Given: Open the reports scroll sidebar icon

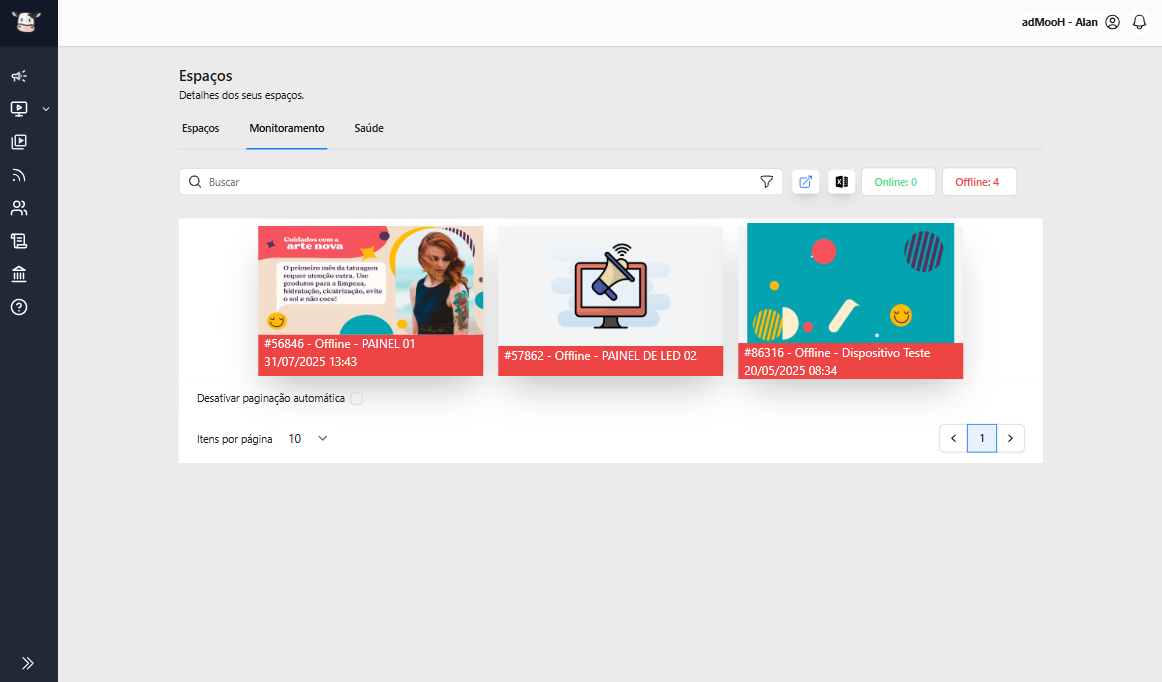Looking at the screenshot, I should point(19,241).
